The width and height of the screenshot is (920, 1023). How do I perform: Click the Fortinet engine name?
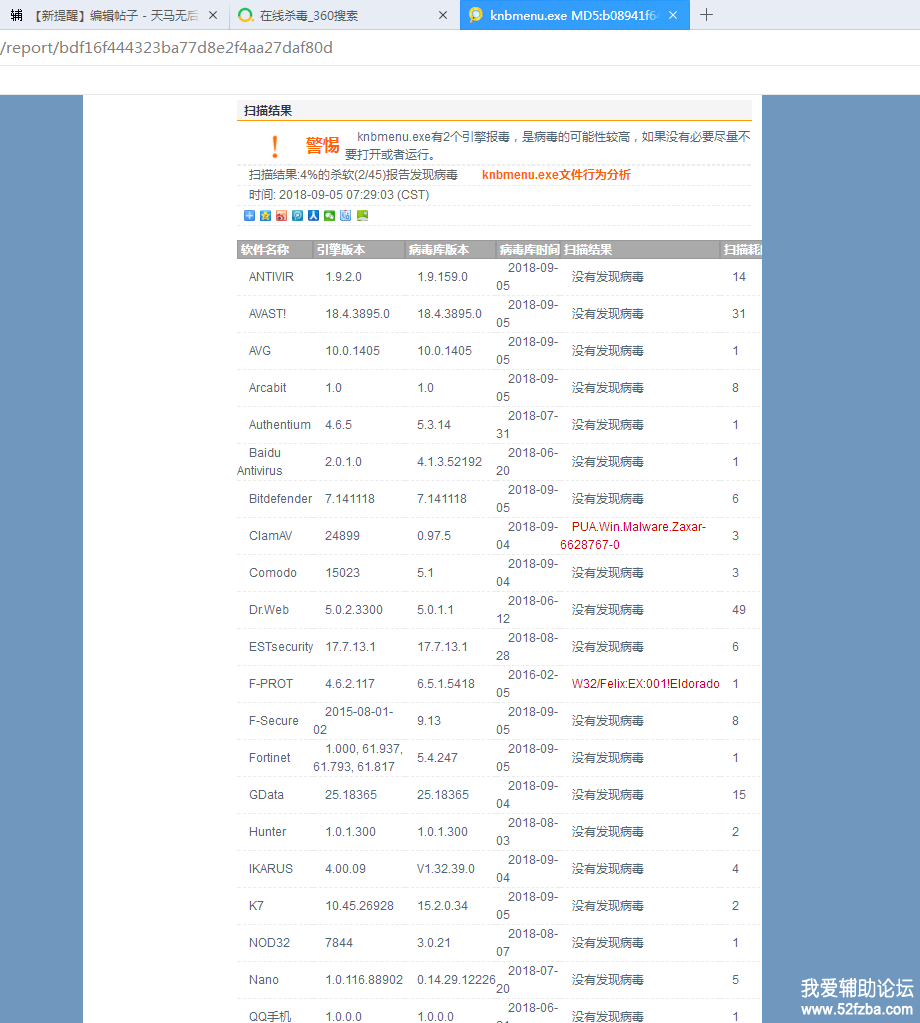click(269, 758)
